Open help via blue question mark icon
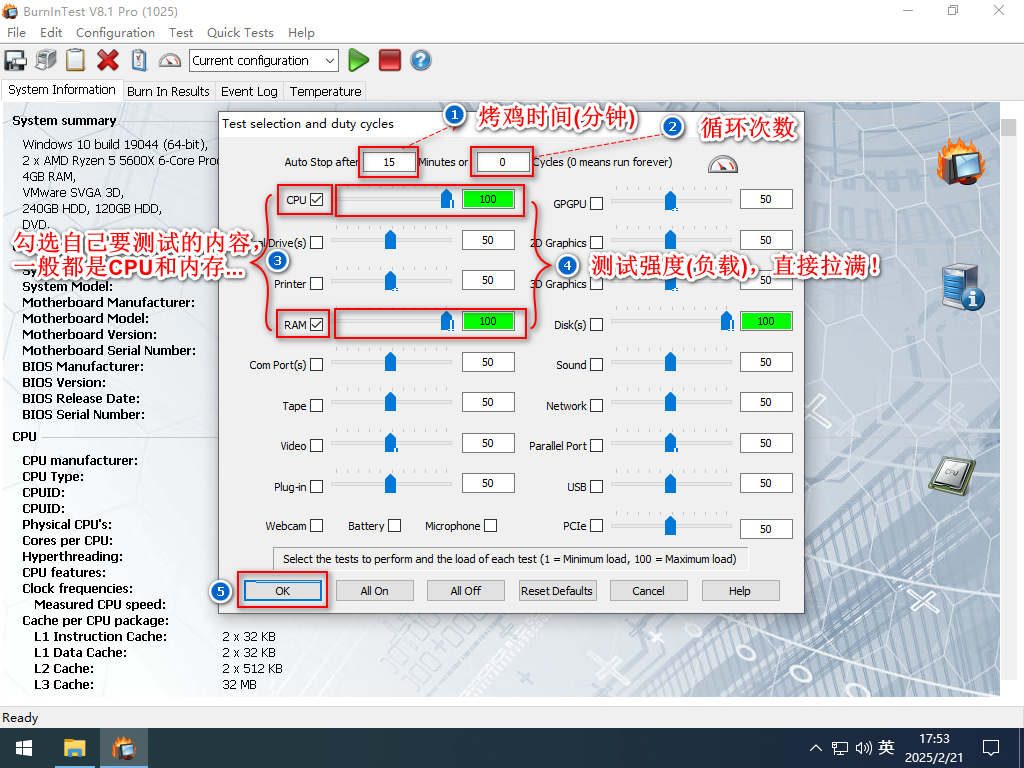Viewport: 1024px width, 768px height. [421, 60]
